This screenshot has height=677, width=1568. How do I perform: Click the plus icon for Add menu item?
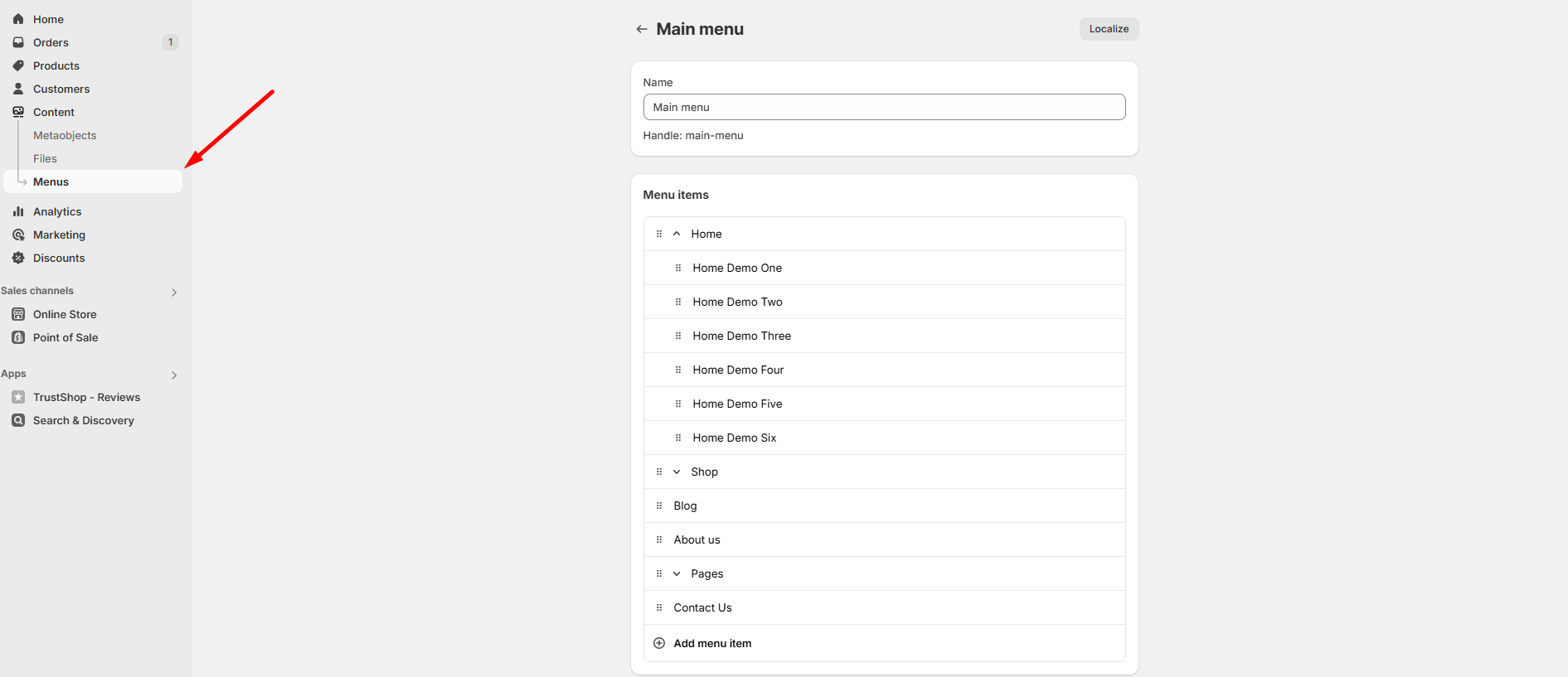659,643
